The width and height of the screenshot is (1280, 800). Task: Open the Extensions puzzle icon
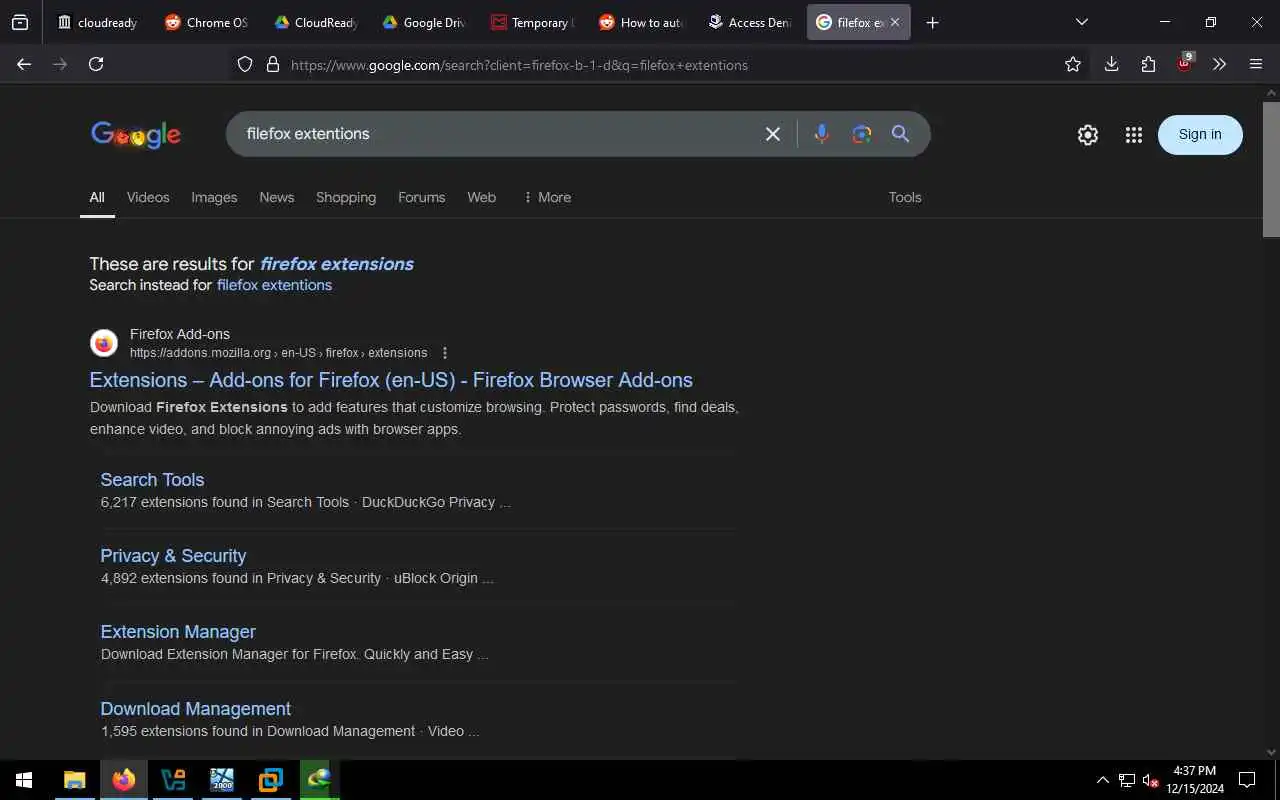(x=1148, y=64)
